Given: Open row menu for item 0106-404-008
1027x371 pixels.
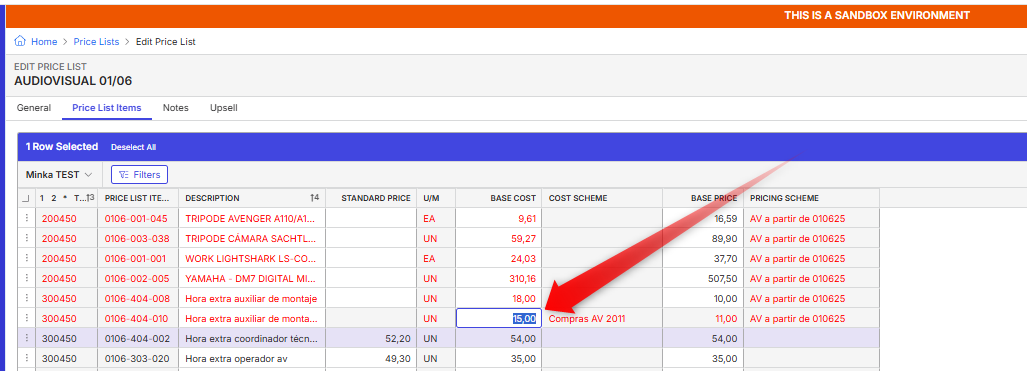Looking at the screenshot, I should [x=26, y=298].
